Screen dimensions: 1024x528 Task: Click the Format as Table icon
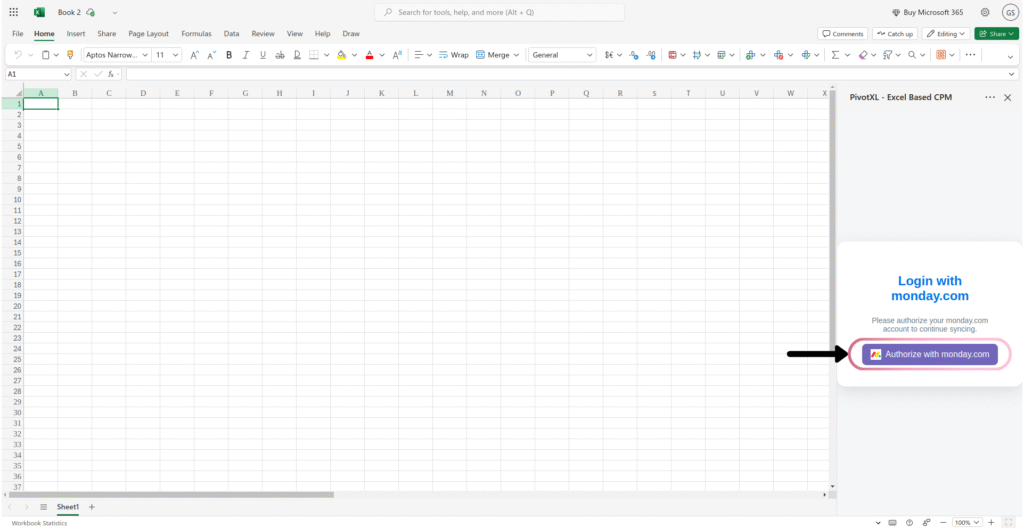point(722,55)
